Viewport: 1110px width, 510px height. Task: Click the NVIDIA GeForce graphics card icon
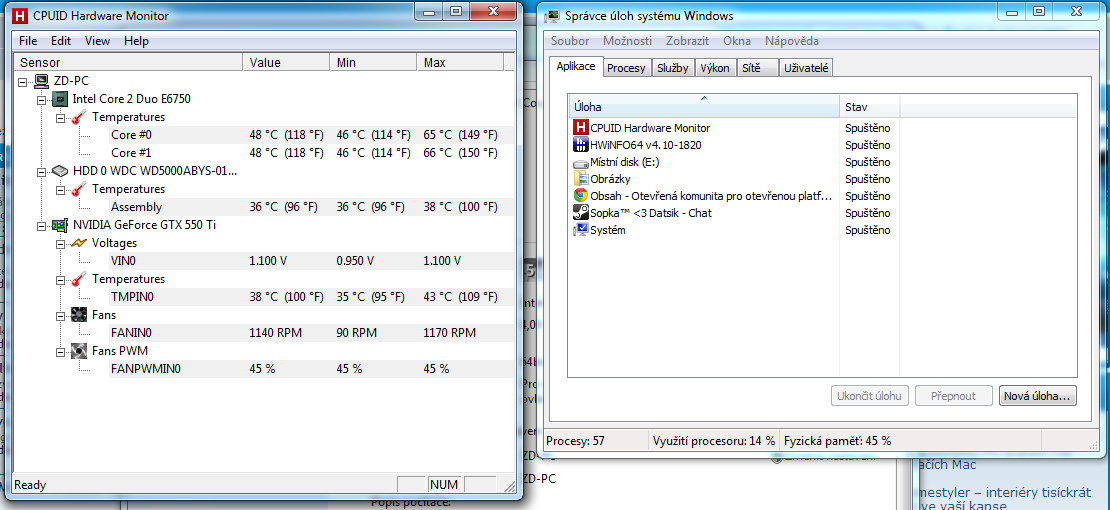61,225
